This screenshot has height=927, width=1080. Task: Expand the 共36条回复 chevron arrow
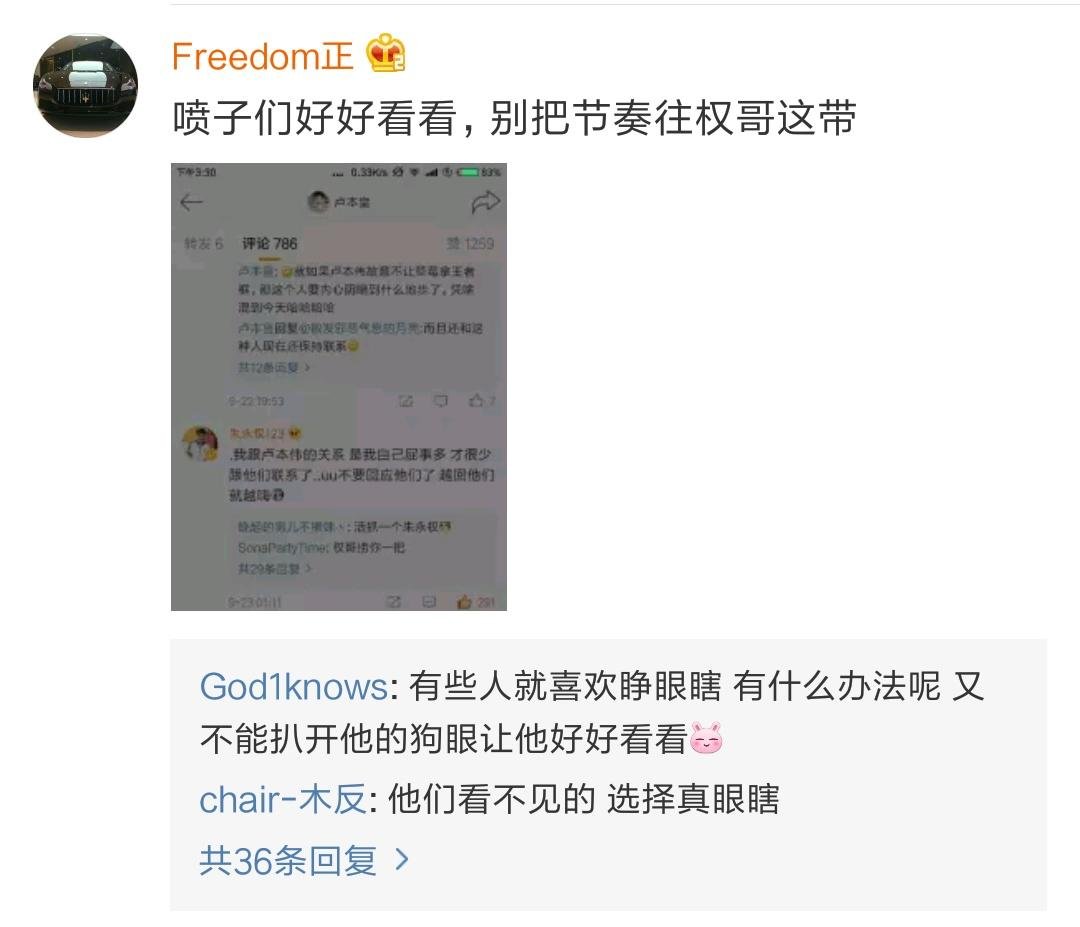[x=402, y=860]
